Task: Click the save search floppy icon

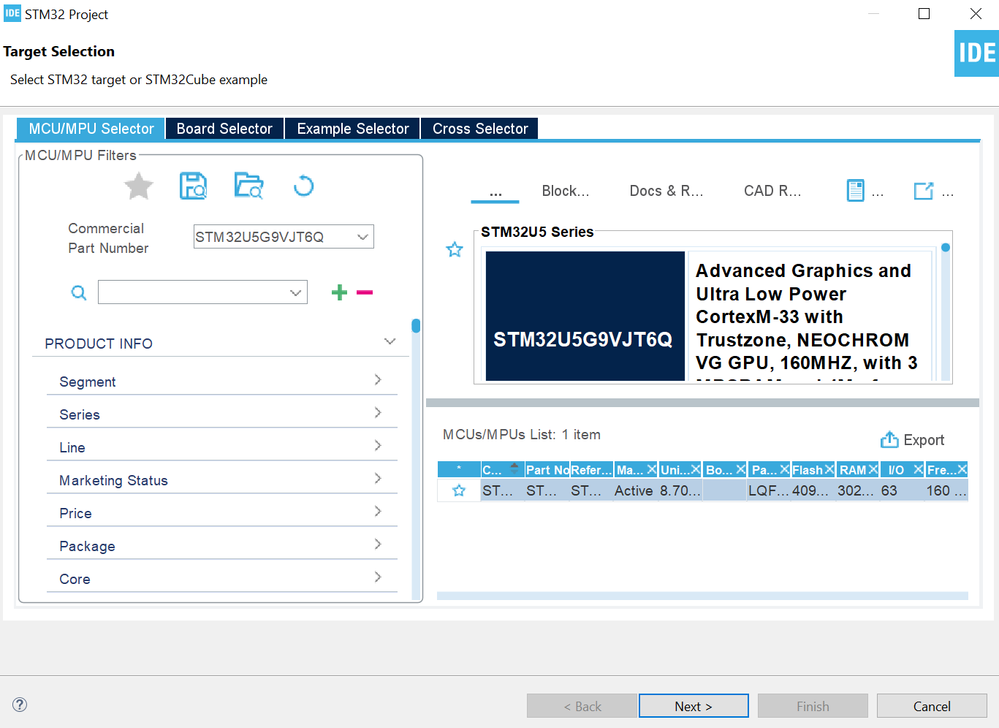Action: click(193, 186)
